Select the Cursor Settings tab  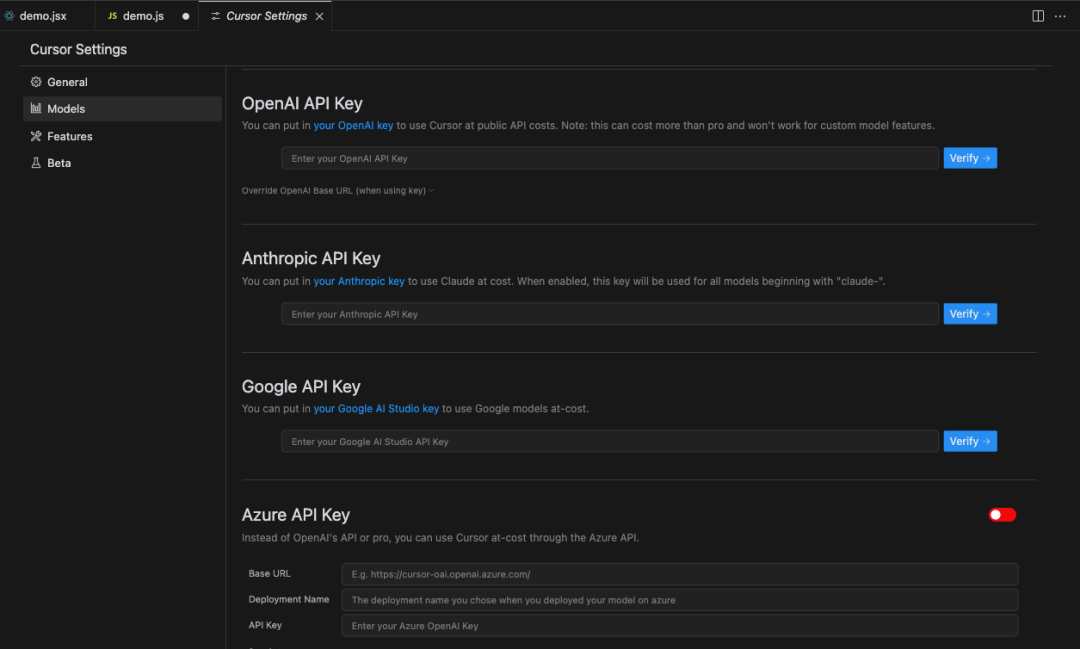[266, 16]
